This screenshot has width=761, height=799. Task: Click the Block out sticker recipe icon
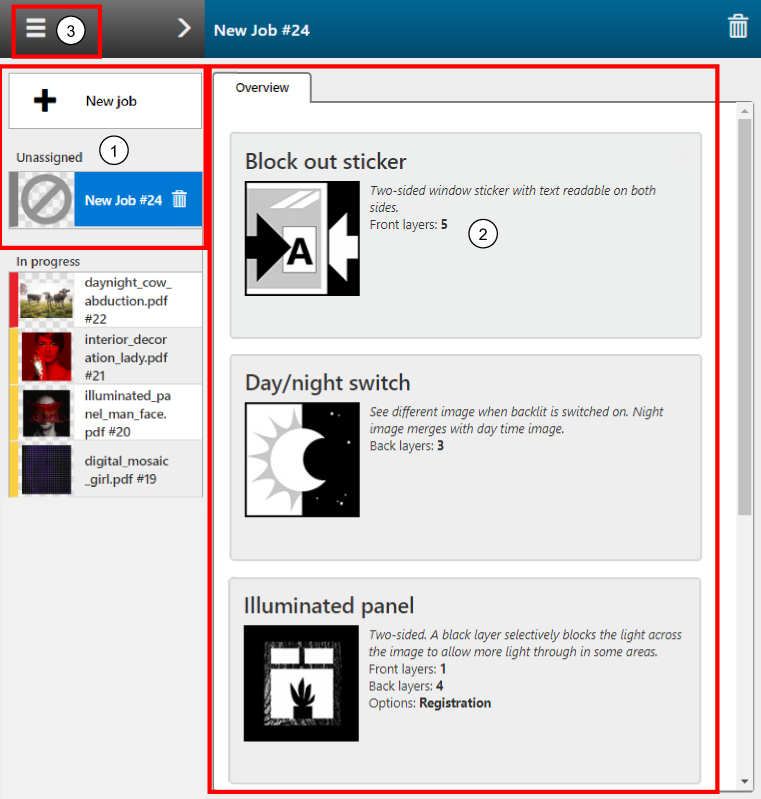coord(302,238)
